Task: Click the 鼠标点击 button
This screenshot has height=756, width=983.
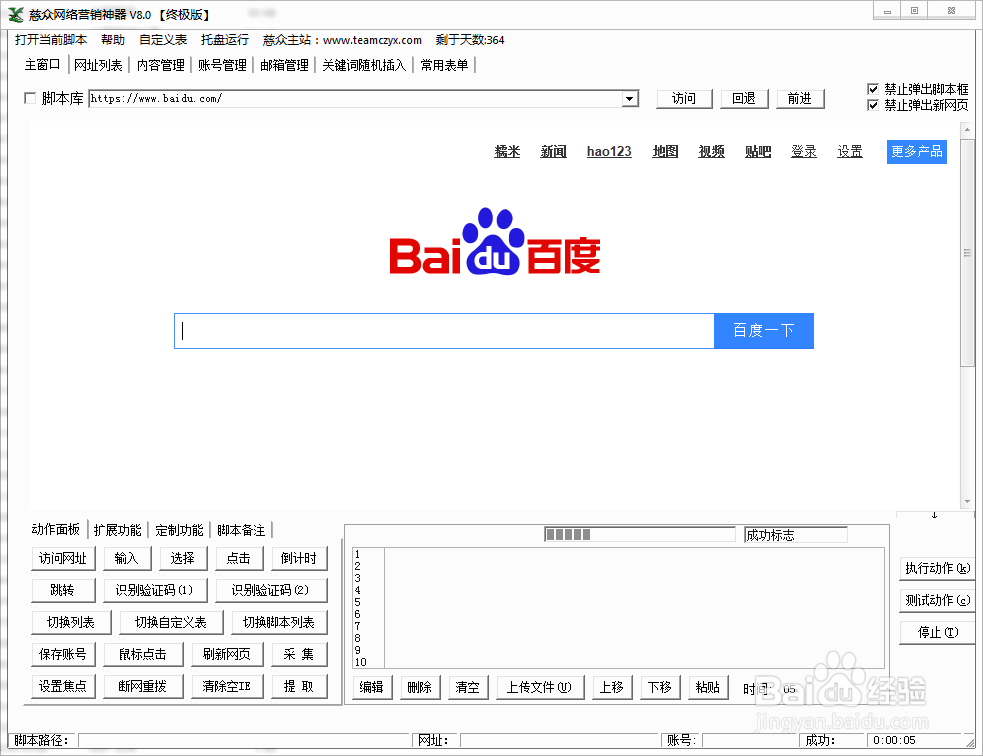Action: [143, 654]
